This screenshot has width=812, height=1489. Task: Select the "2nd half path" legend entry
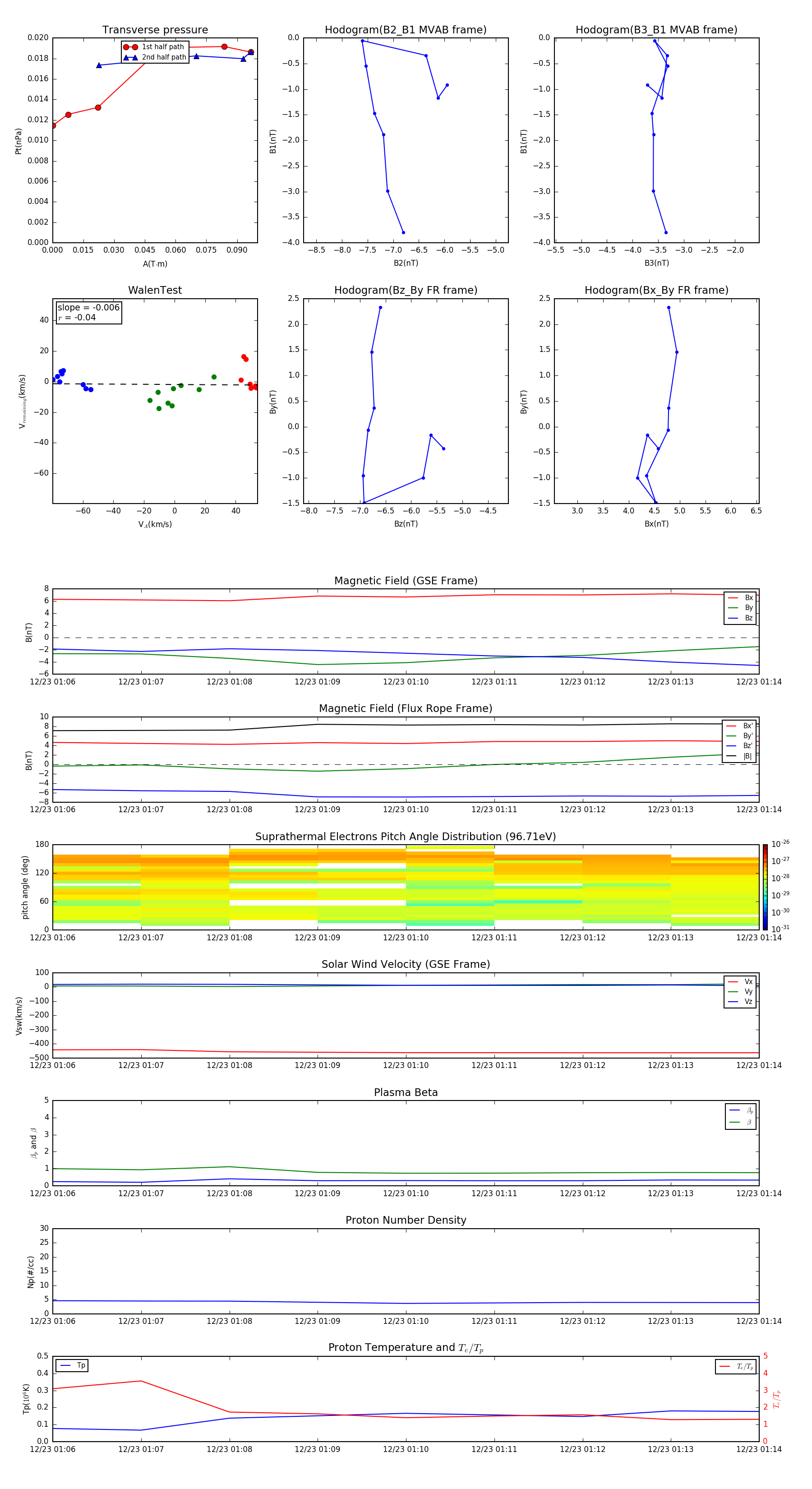(x=154, y=57)
